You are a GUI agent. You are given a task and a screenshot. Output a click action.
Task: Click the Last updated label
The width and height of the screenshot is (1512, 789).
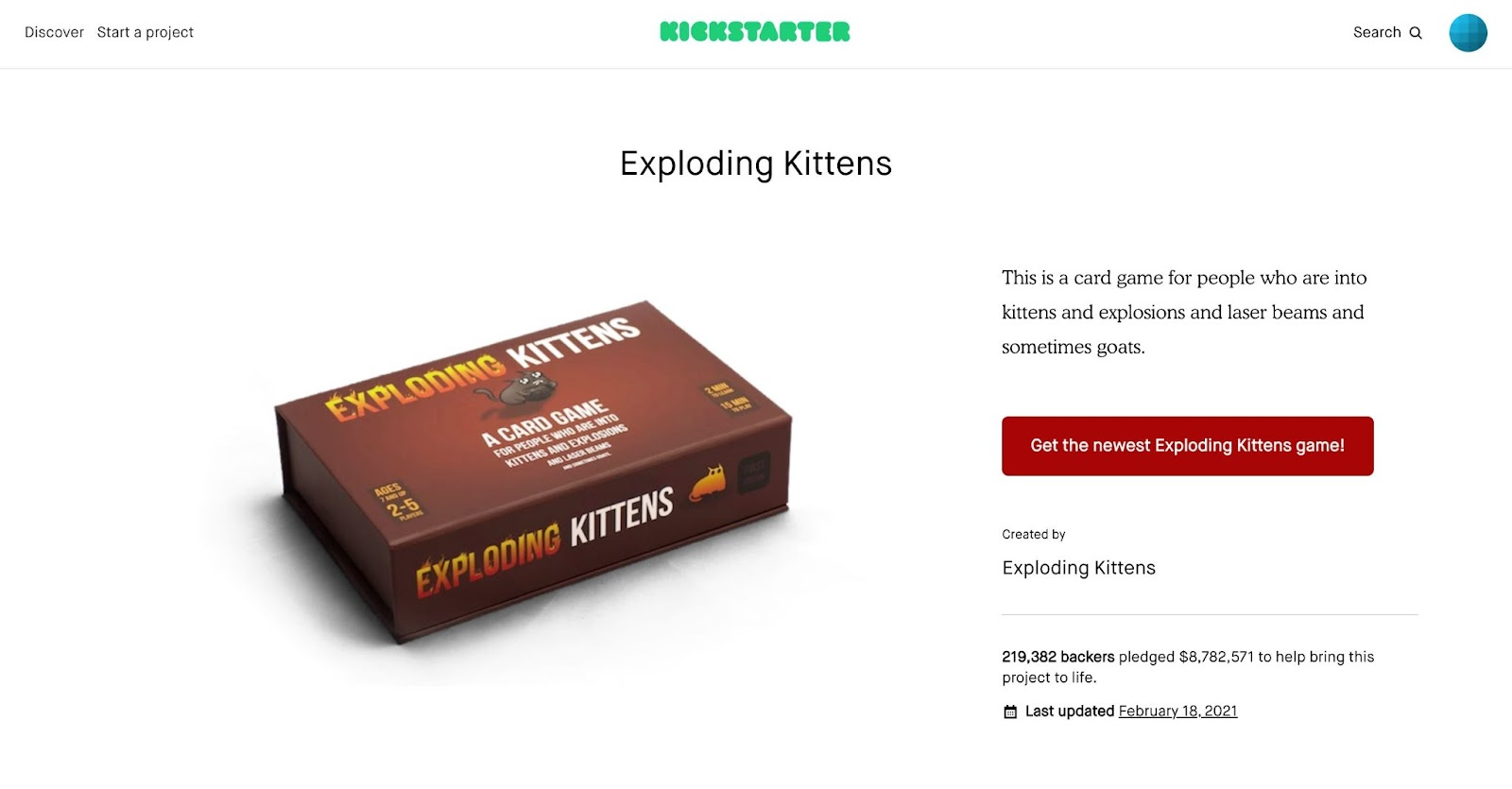click(1070, 711)
